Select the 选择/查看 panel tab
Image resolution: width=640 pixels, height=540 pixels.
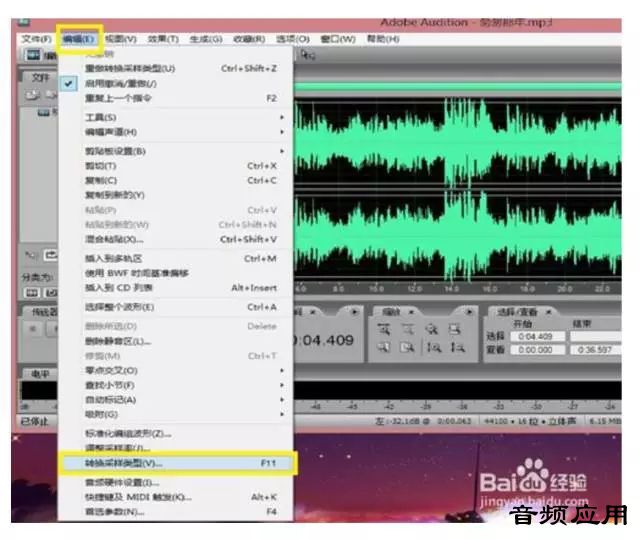[x=517, y=312]
